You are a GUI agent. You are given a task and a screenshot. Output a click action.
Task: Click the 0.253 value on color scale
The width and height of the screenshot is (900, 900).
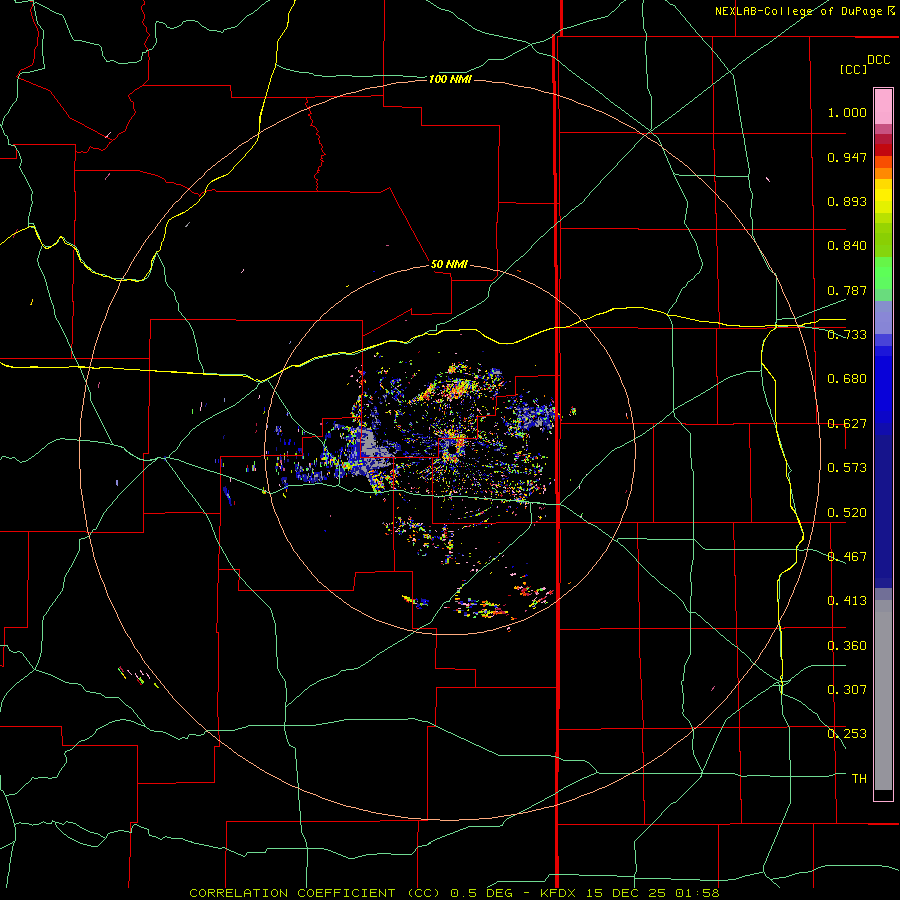click(847, 734)
